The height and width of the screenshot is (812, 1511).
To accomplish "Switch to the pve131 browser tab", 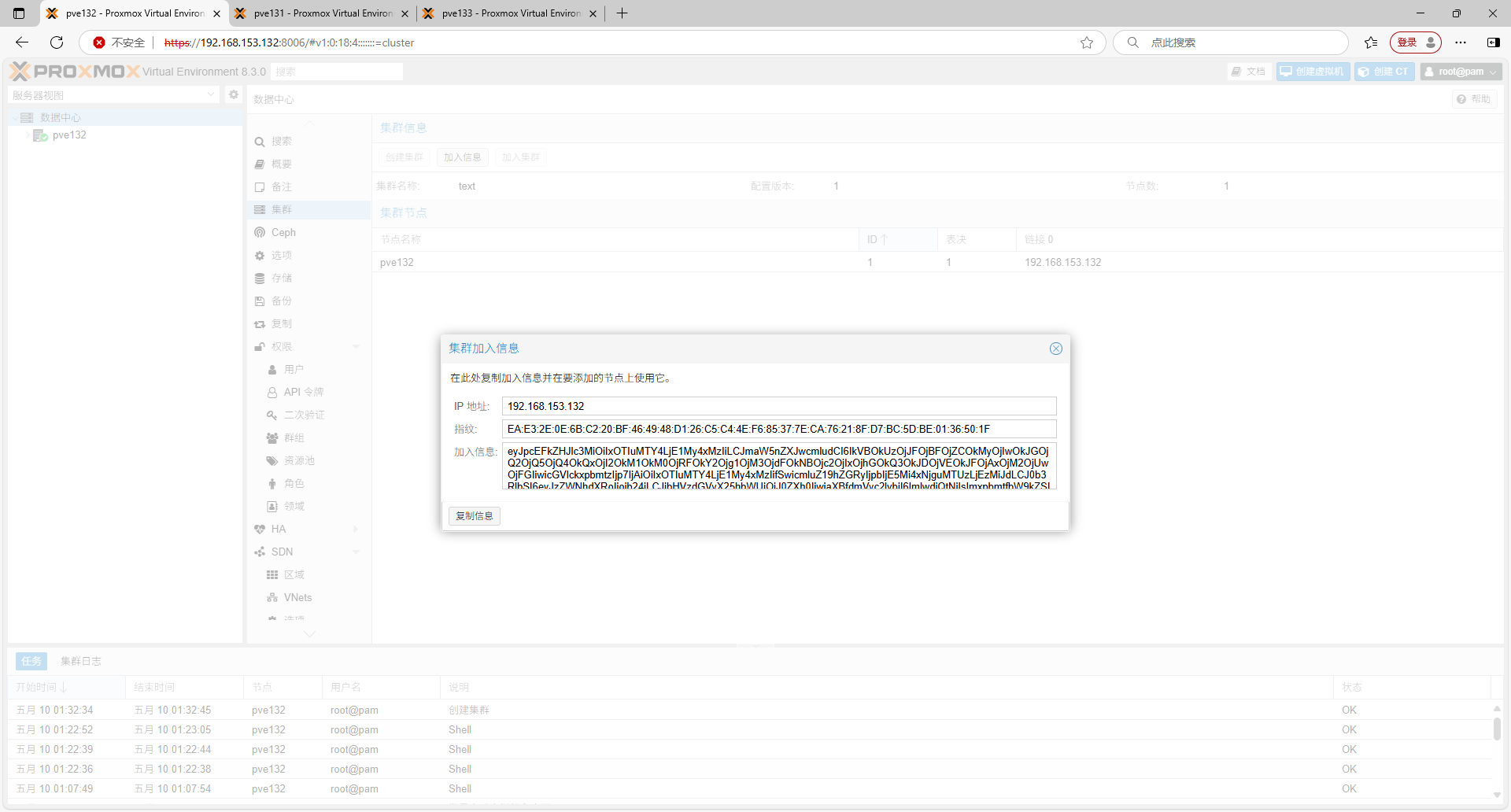I will pyautogui.click(x=323, y=13).
